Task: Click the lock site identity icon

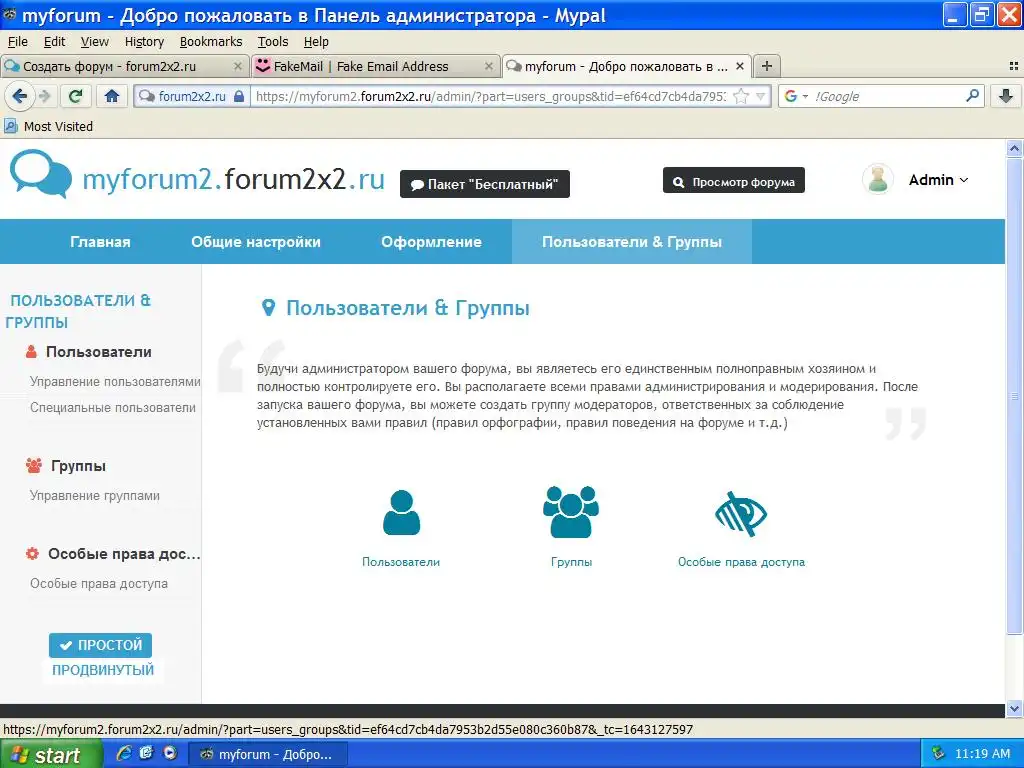Action: [x=239, y=97]
